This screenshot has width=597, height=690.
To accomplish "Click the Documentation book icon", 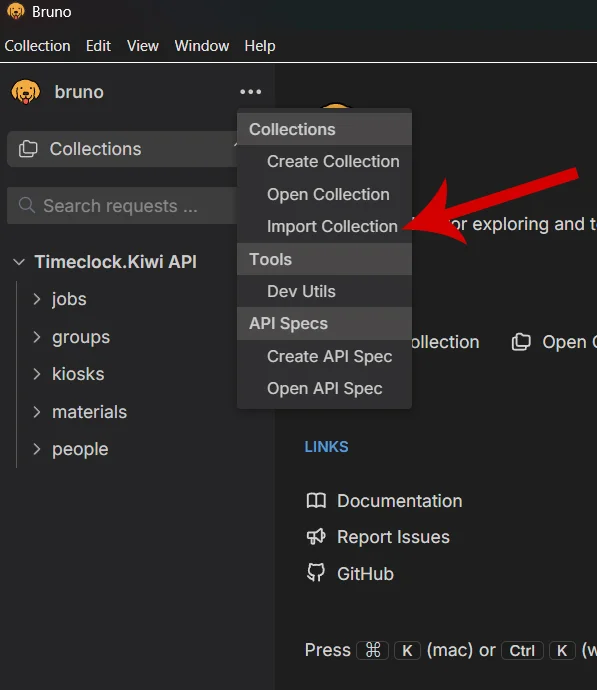I will pos(316,501).
